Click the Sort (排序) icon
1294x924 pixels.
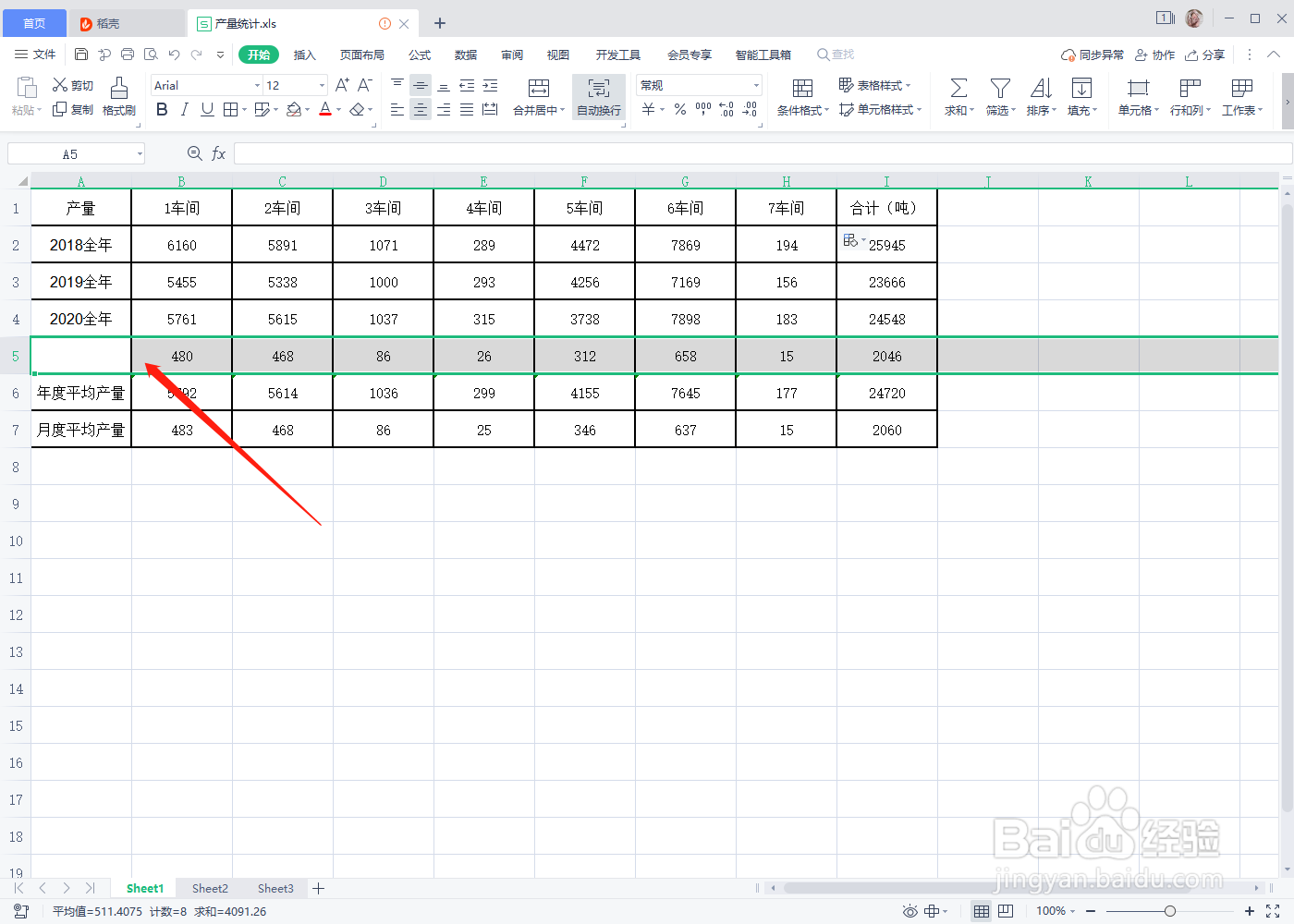pyautogui.click(x=1041, y=89)
